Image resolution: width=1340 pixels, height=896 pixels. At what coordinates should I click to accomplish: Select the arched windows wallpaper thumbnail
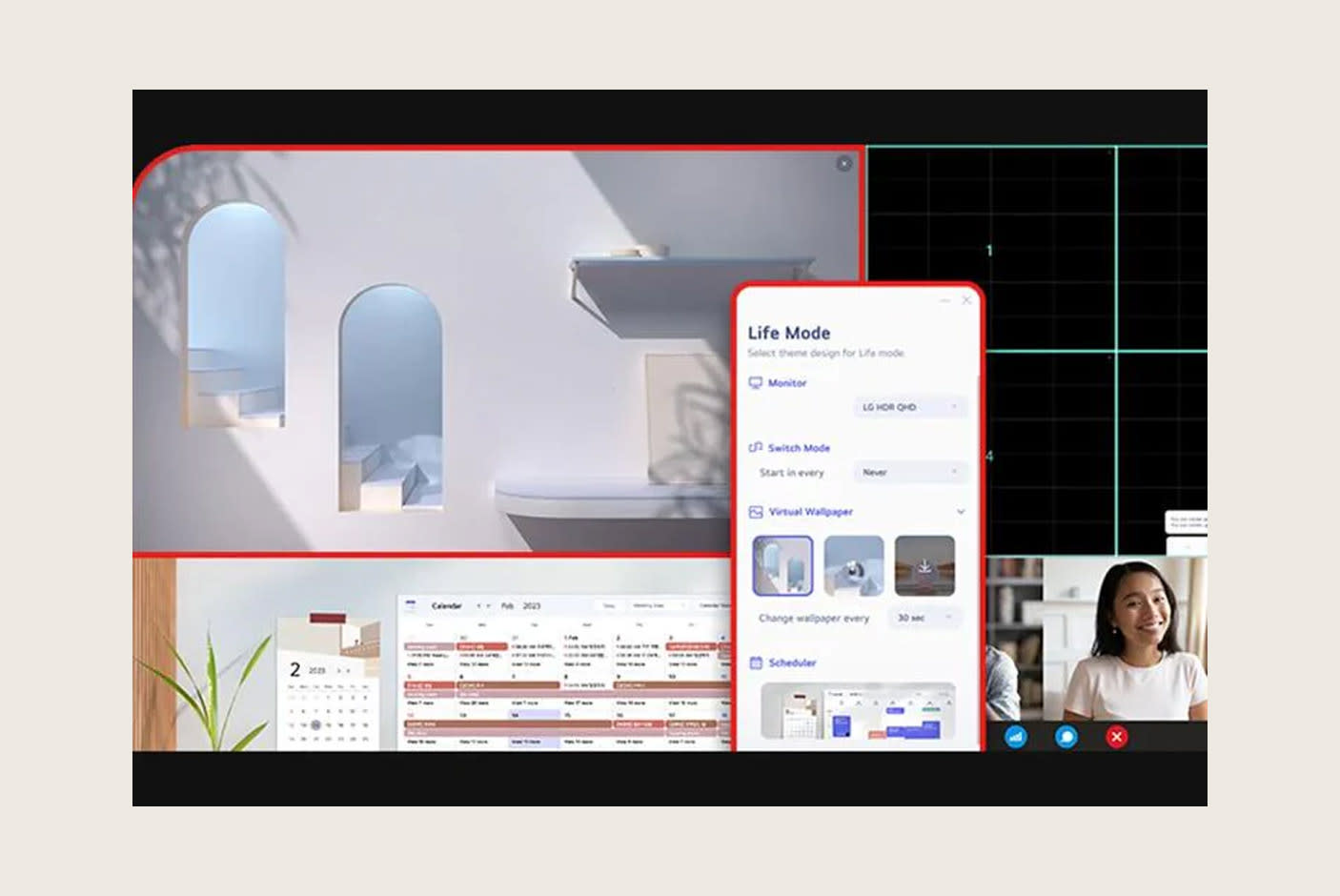[x=782, y=565]
